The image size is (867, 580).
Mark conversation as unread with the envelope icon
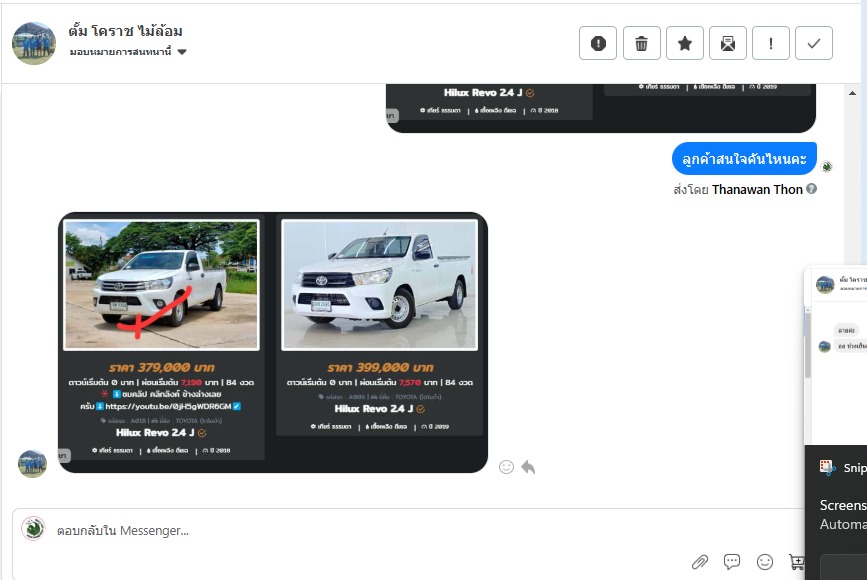728,43
